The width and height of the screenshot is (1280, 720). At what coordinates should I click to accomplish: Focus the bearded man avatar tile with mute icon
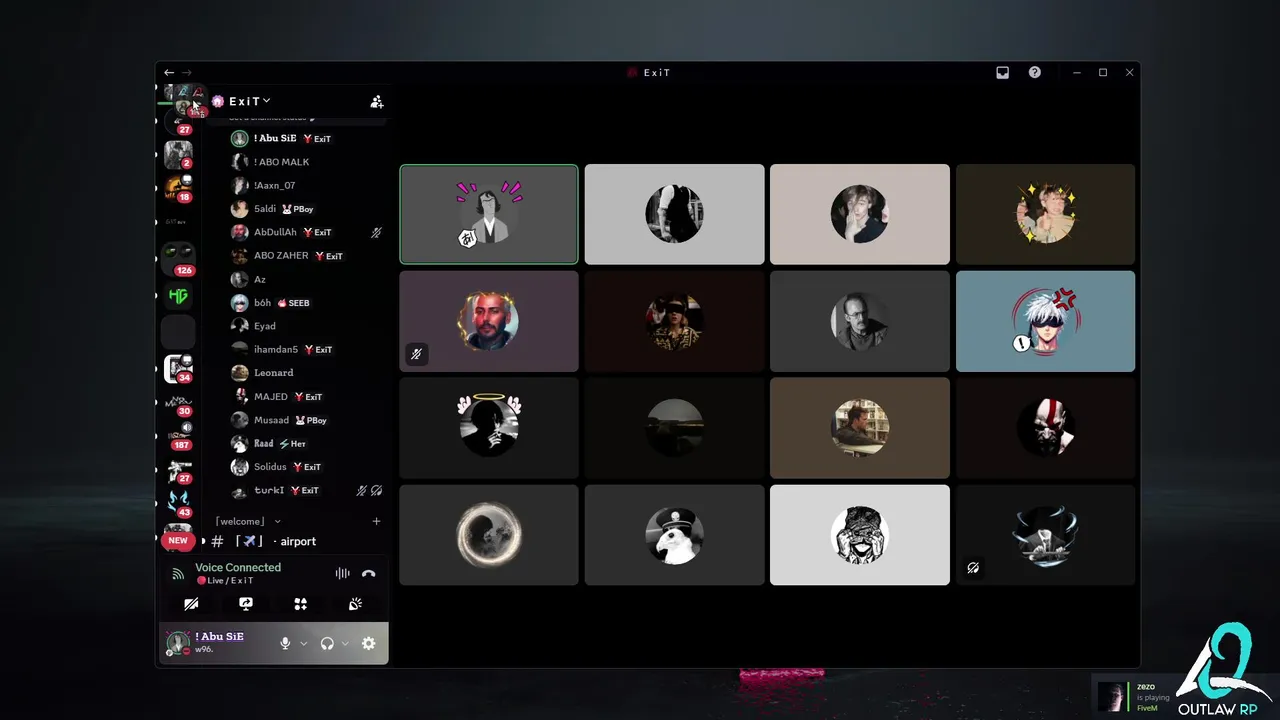[489, 321]
